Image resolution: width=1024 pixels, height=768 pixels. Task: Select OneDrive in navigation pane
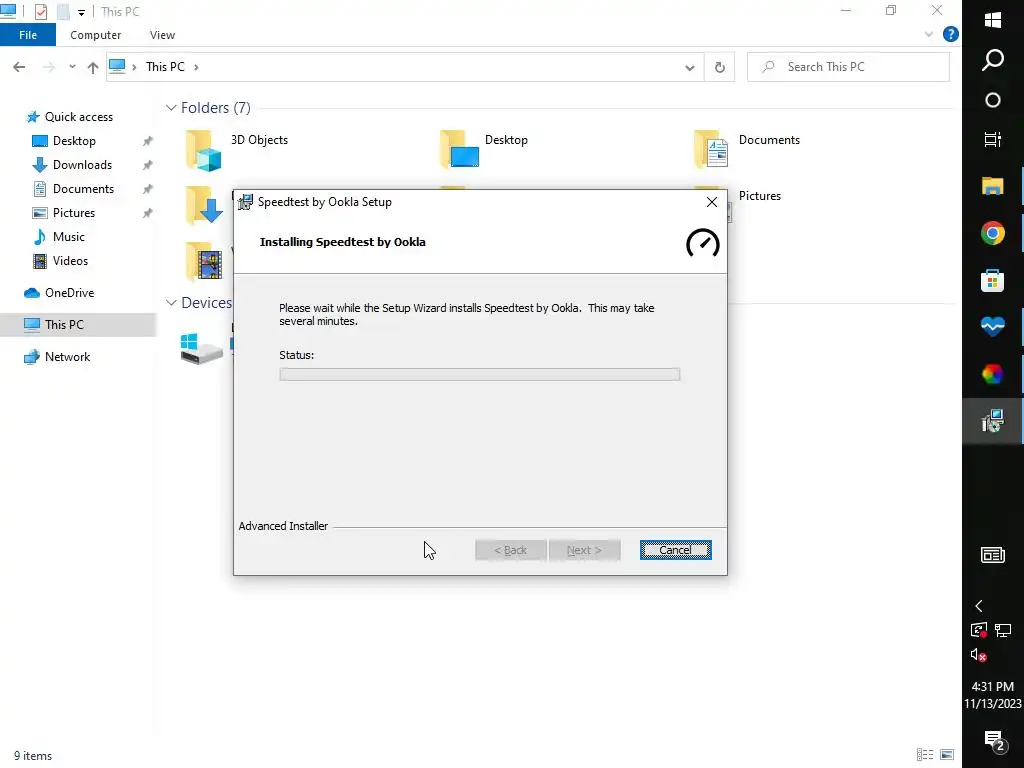point(69,293)
